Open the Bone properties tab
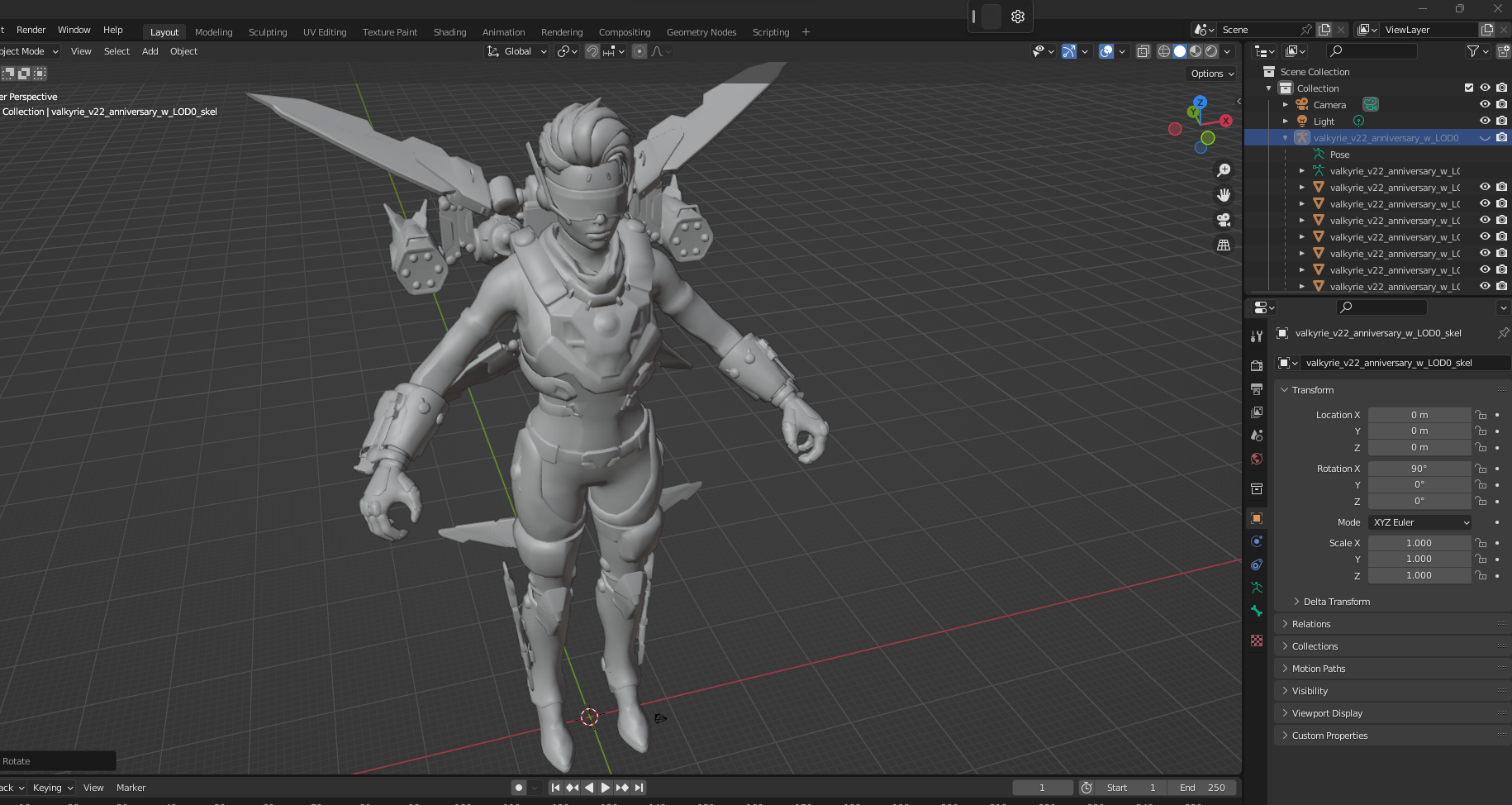This screenshot has height=805, width=1512. pos(1257,611)
